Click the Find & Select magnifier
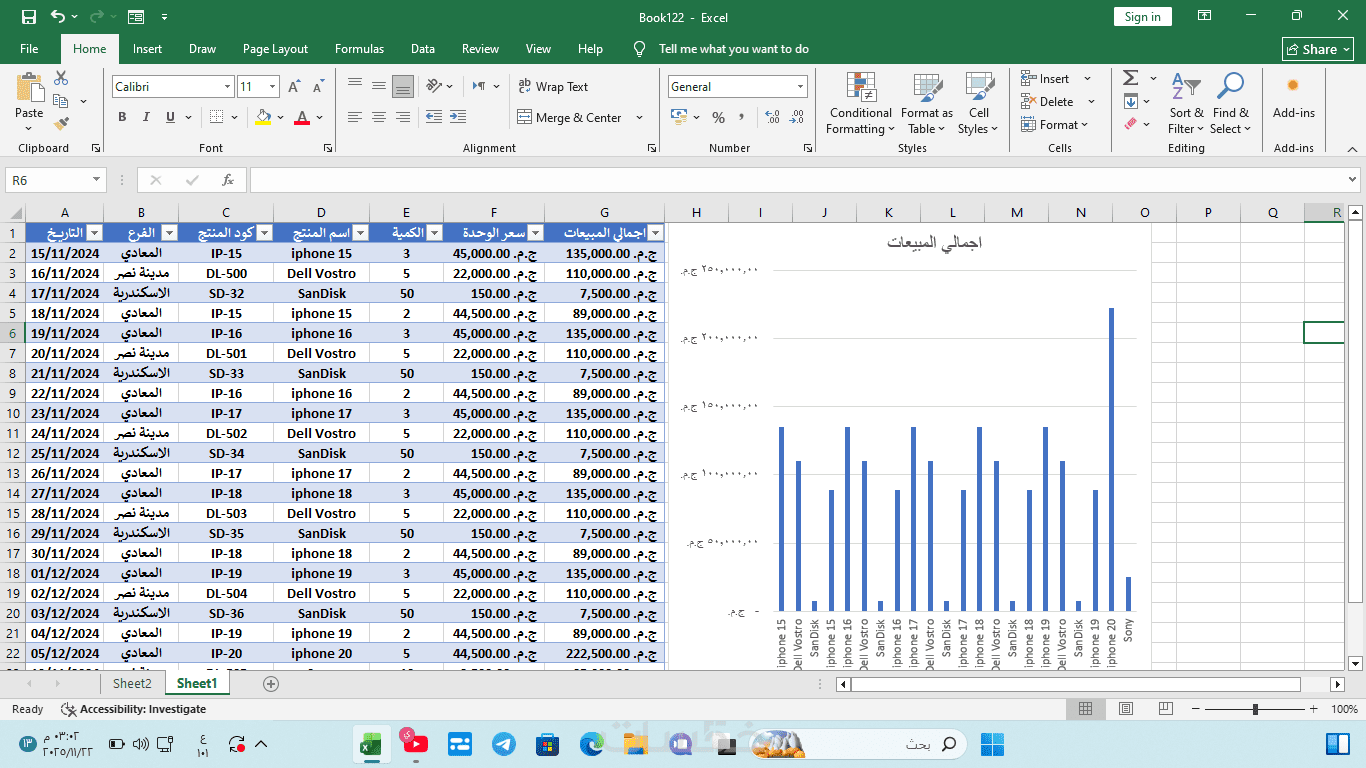Image resolution: width=1366 pixels, height=768 pixels. coord(1230,104)
